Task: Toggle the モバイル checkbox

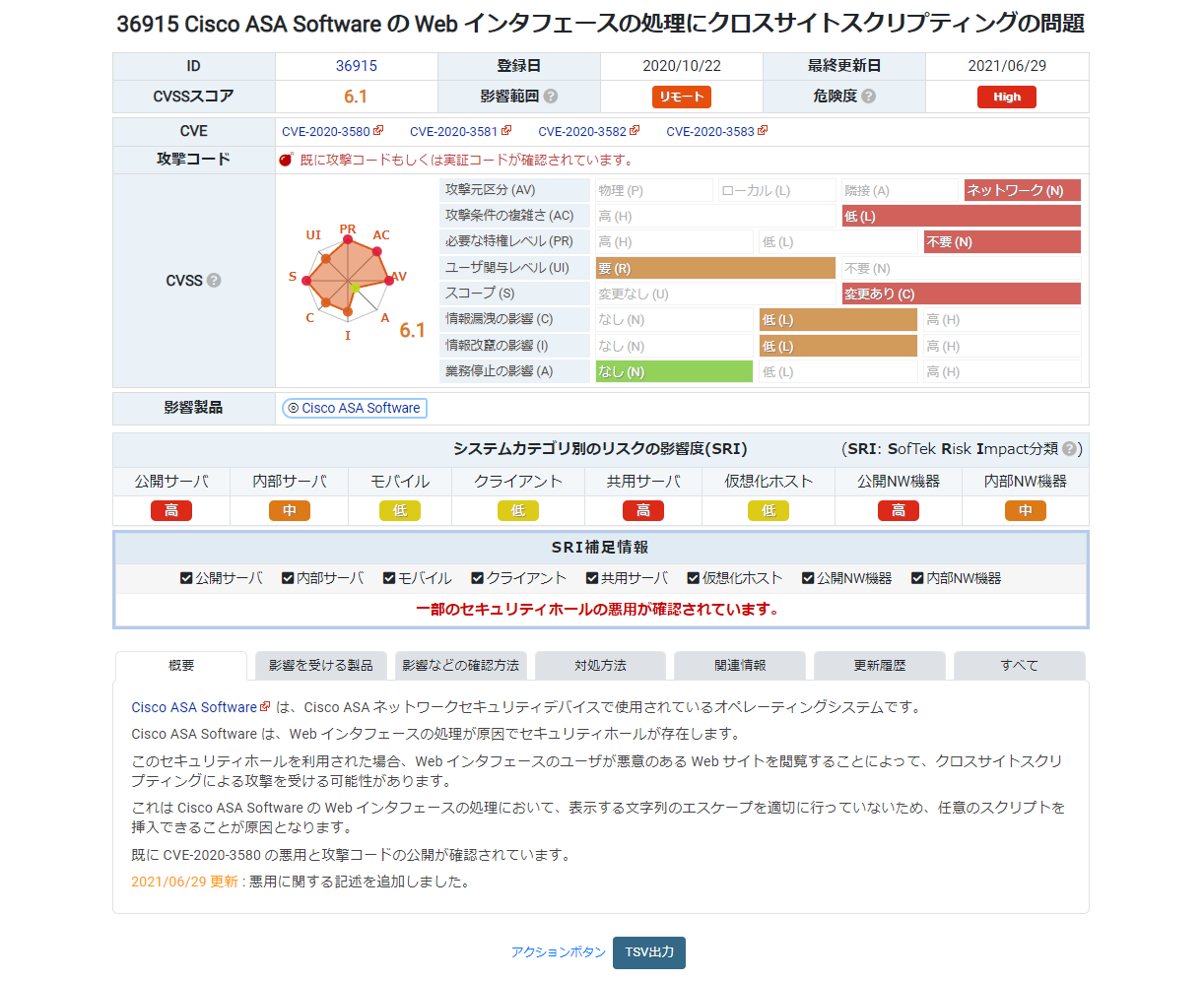Action: point(389,578)
